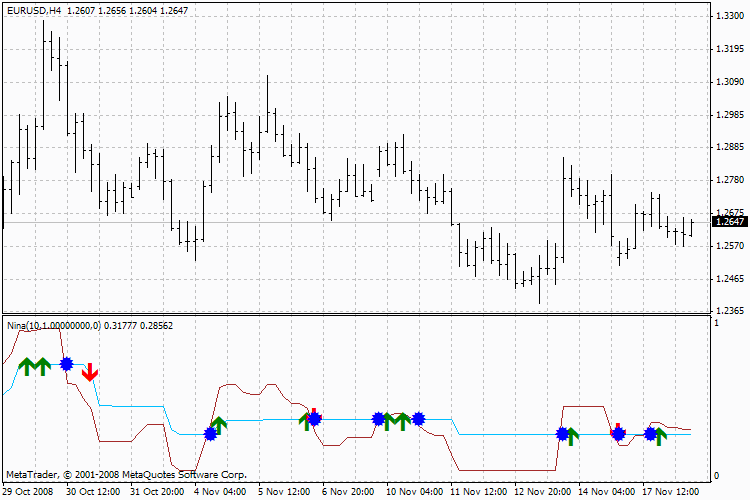The width and height of the screenshot is (750, 500).
Task: Select the blue star marker near 30 Oct 12:00
Action: coord(66,364)
